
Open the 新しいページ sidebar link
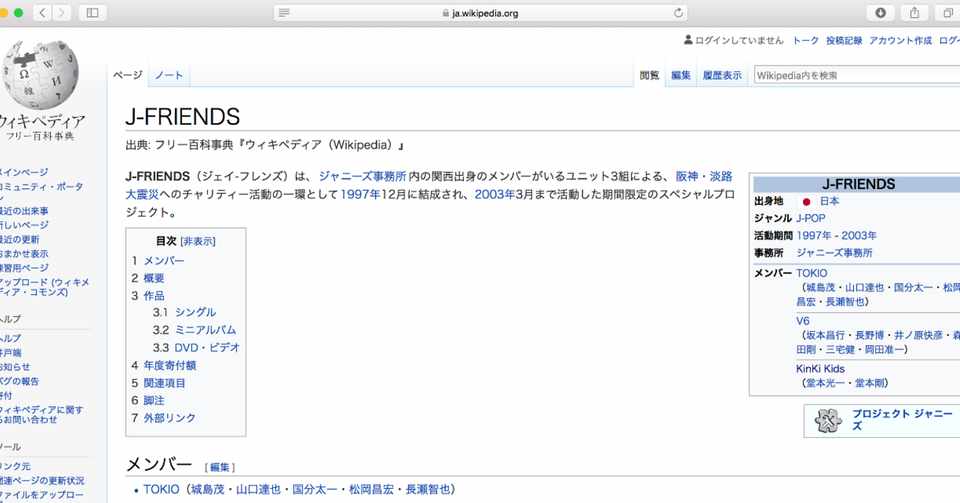tap(24, 225)
